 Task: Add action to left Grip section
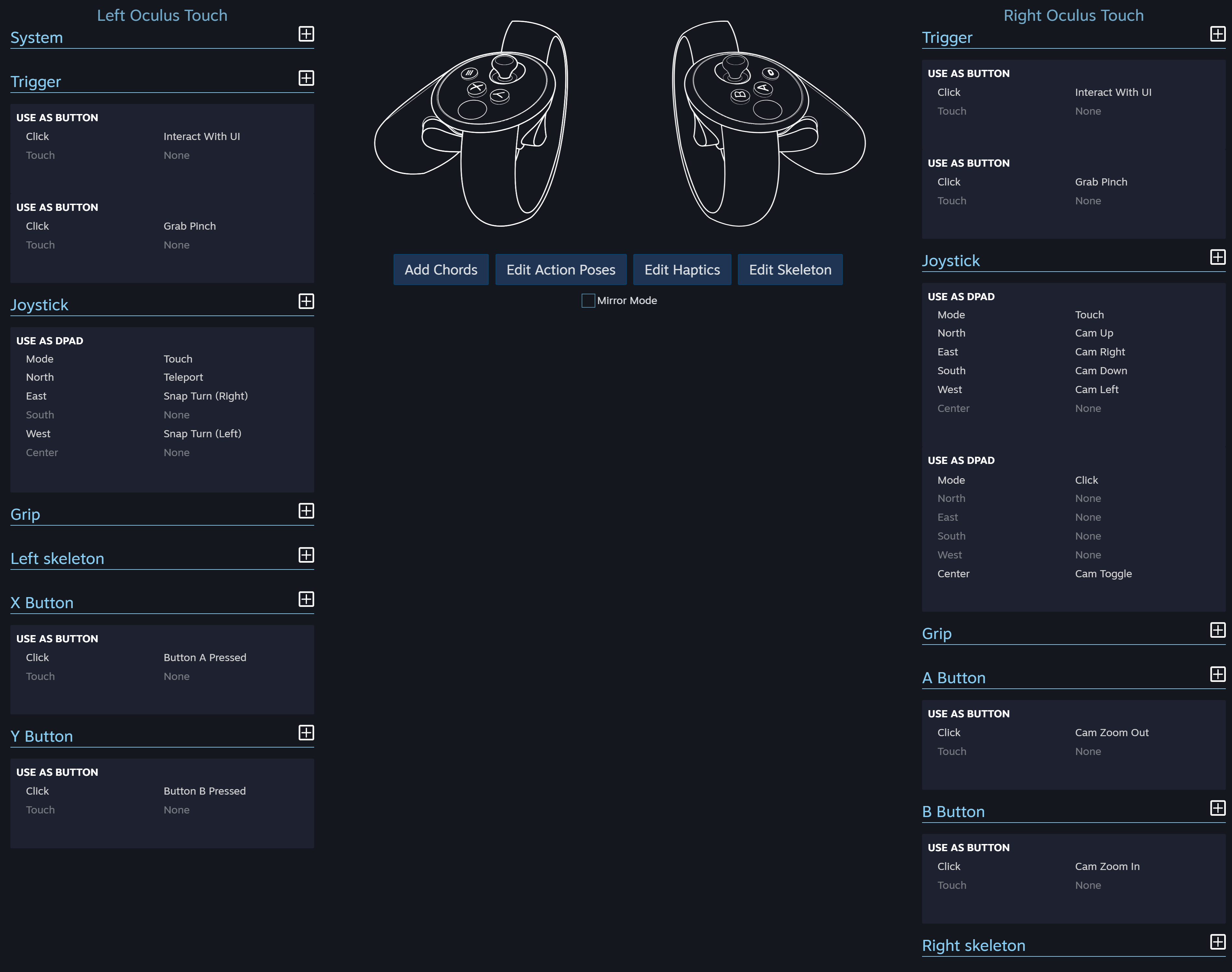pyautogui.click(x=306, y=510)
